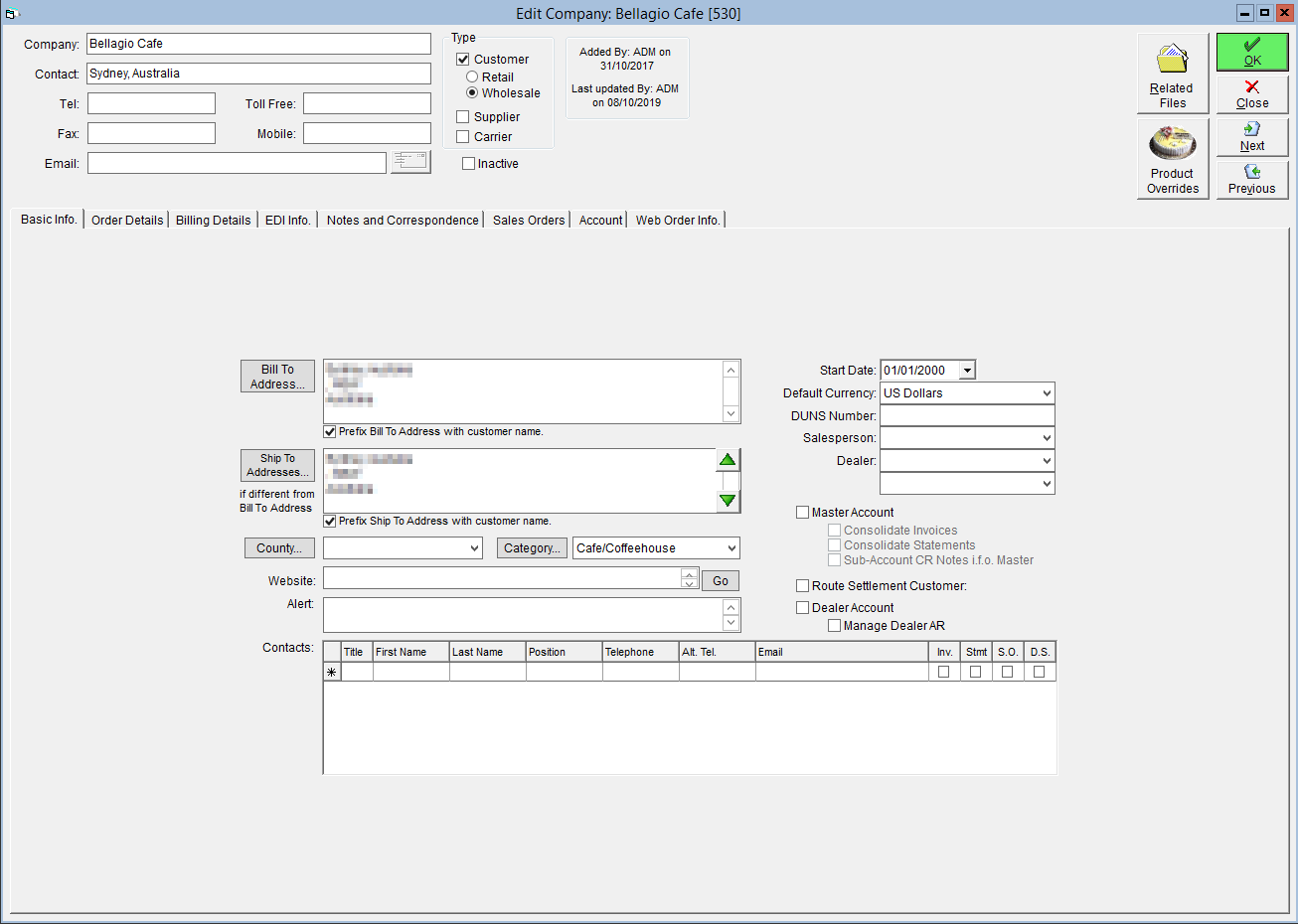The width and height of the screenshot is (1298, 924).
Task: Open Product Overrides cake icon
Action: (x=1173, y=159)
